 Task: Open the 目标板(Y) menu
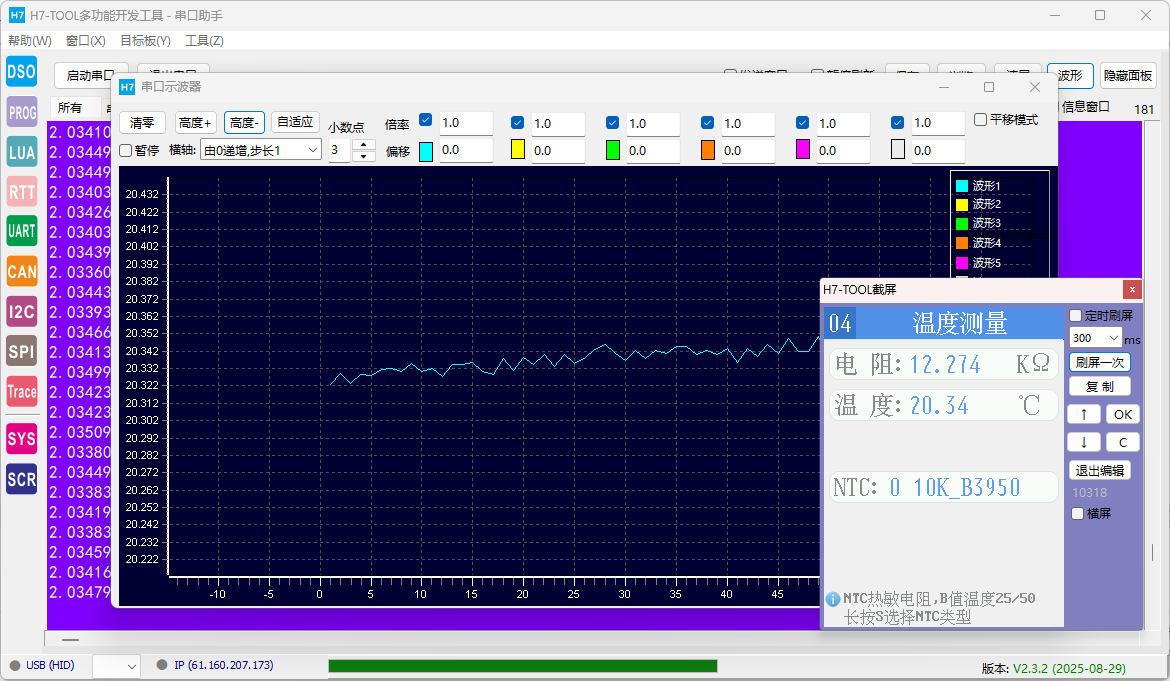[145, 41]
